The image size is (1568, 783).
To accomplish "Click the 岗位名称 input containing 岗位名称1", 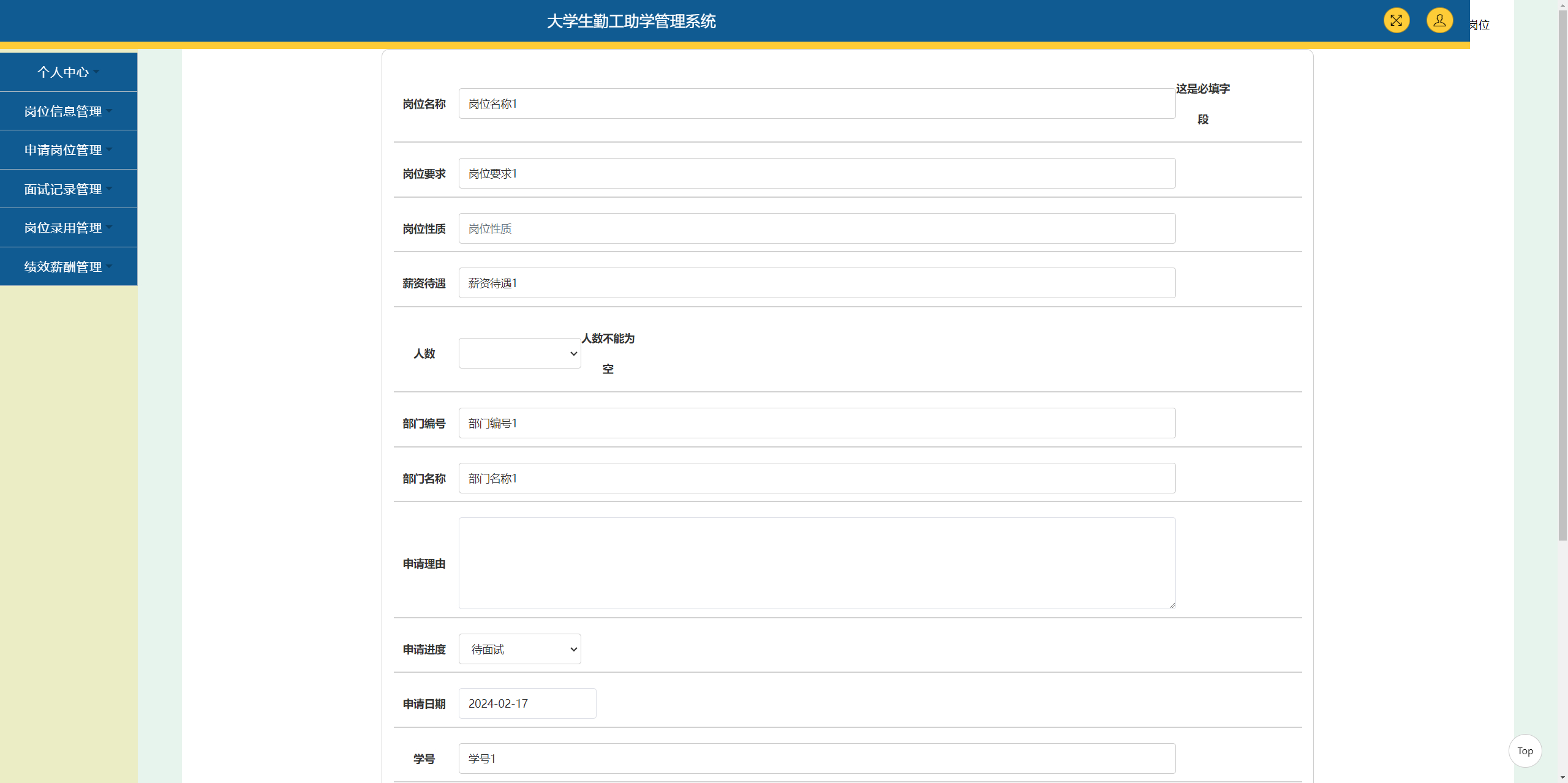I will 816,103.
